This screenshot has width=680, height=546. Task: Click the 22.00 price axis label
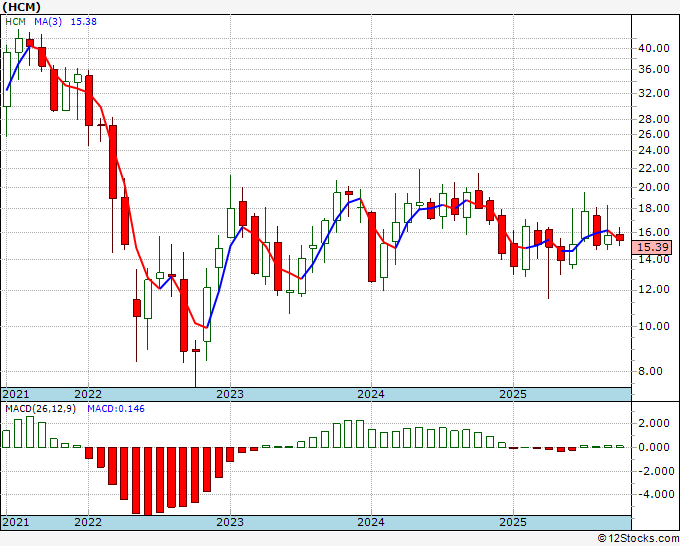[654, 168]
